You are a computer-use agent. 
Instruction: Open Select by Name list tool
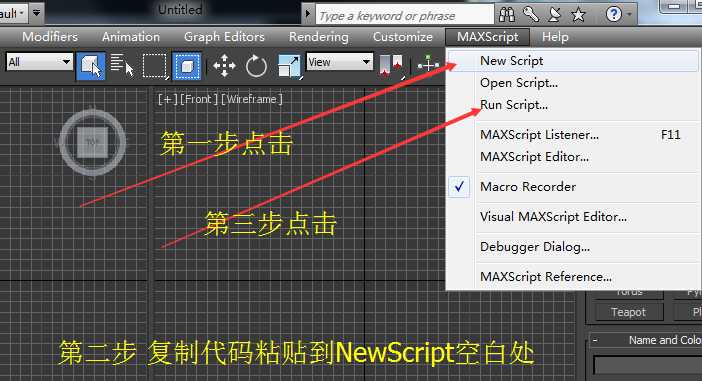[122, 66]
